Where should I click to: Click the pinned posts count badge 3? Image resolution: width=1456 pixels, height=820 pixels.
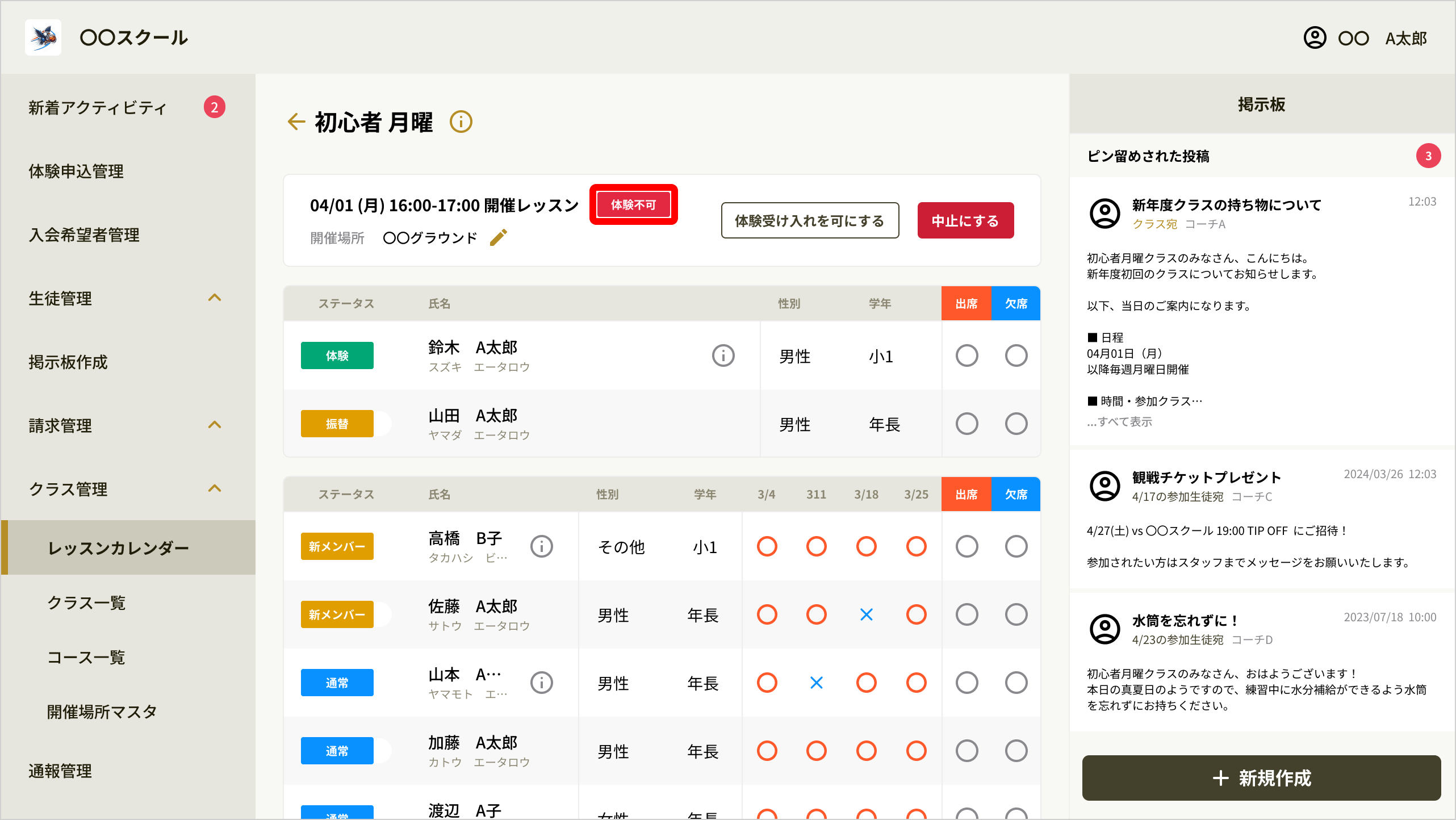pyautogui.click(x=1428, y=156)
